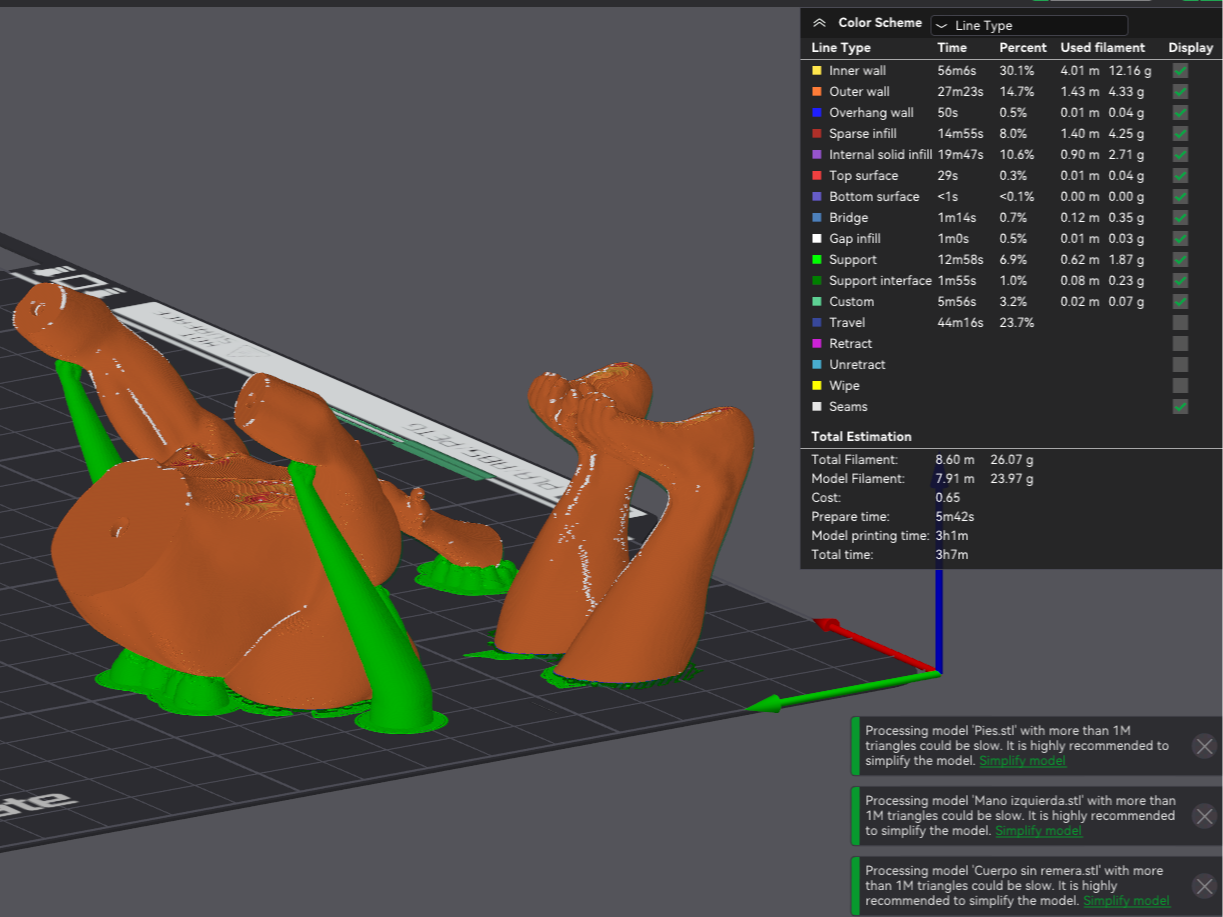The width and height of the screenshot is (1223, 917).
Task: Click the green Support color swatch
Action: point(817,259)
